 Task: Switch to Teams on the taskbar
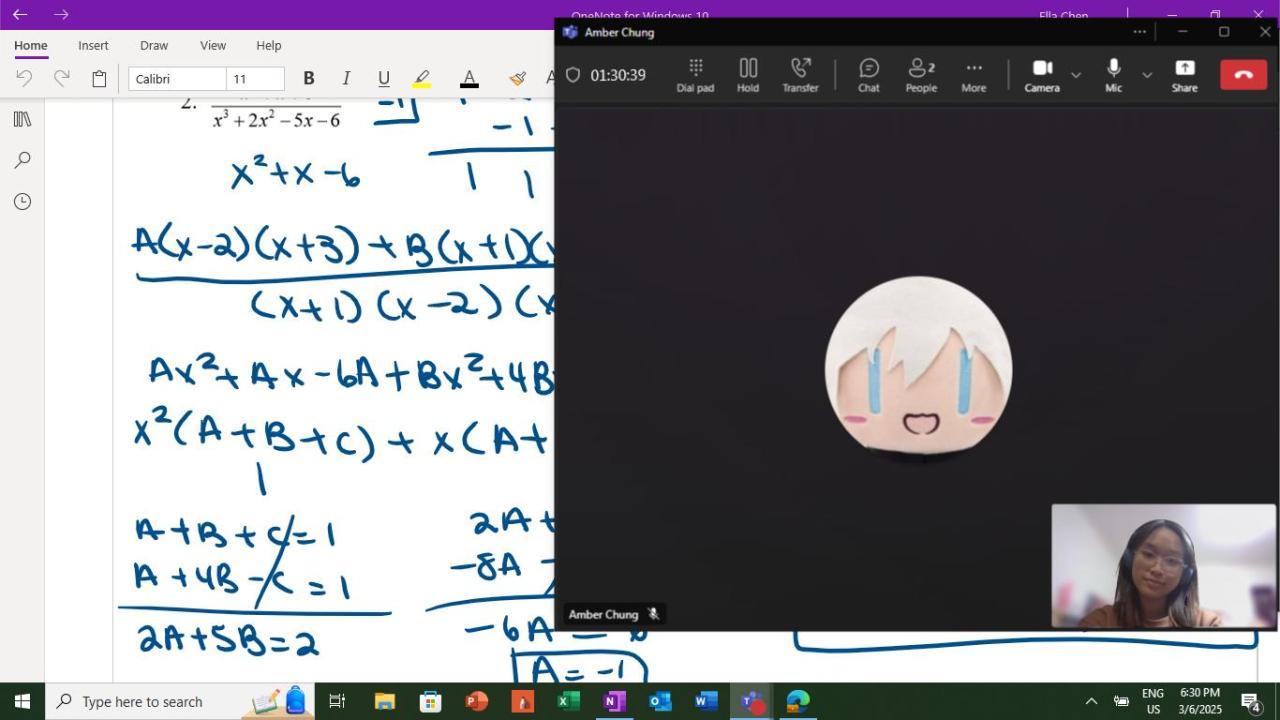pos(752,701)
